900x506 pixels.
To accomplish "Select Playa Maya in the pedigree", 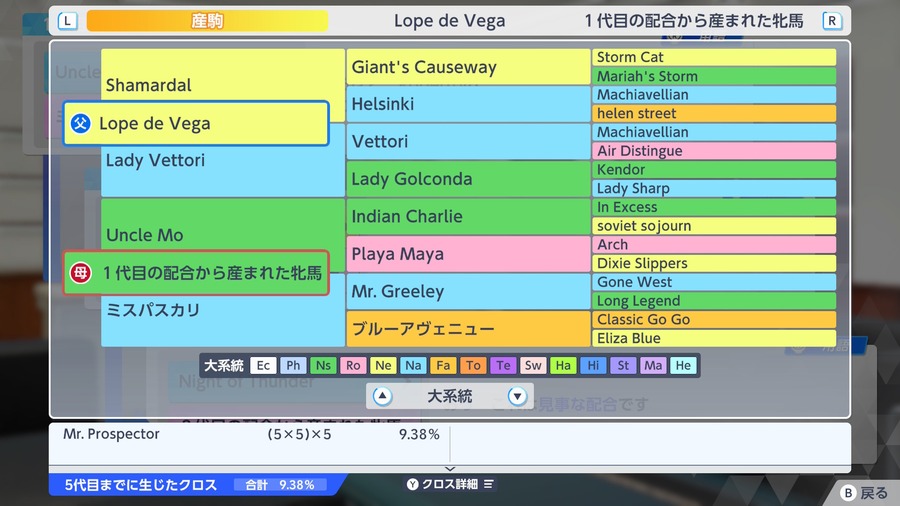I will pos(468,254).
